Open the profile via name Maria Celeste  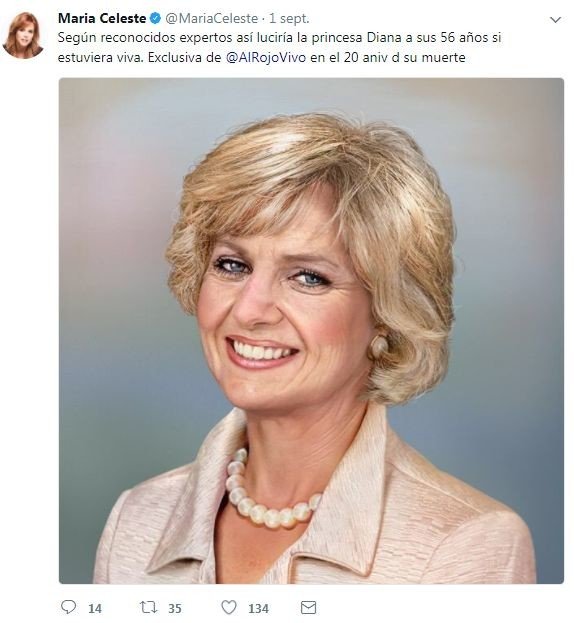102,18
